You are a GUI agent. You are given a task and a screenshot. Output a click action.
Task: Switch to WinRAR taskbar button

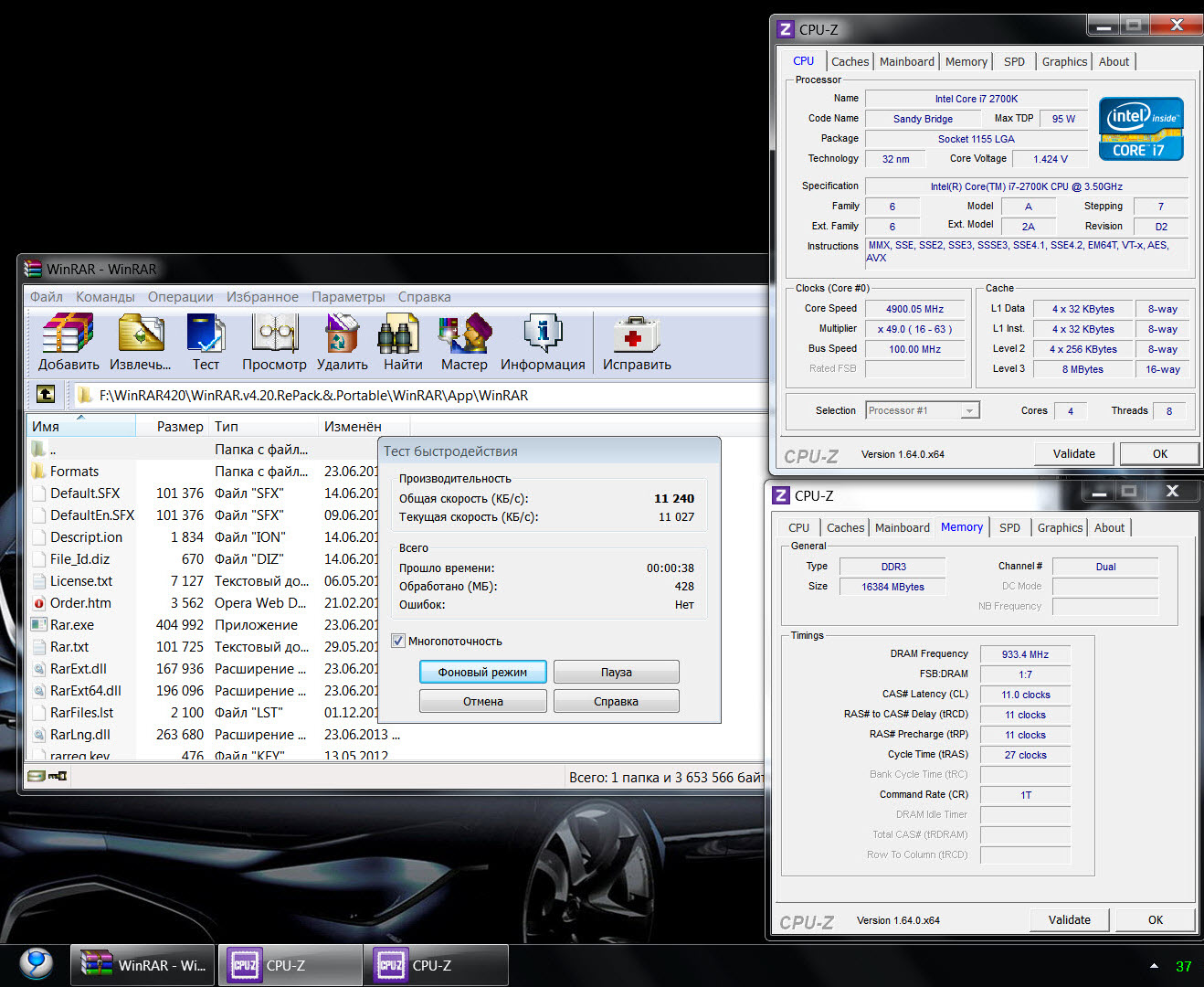[143, 965]
